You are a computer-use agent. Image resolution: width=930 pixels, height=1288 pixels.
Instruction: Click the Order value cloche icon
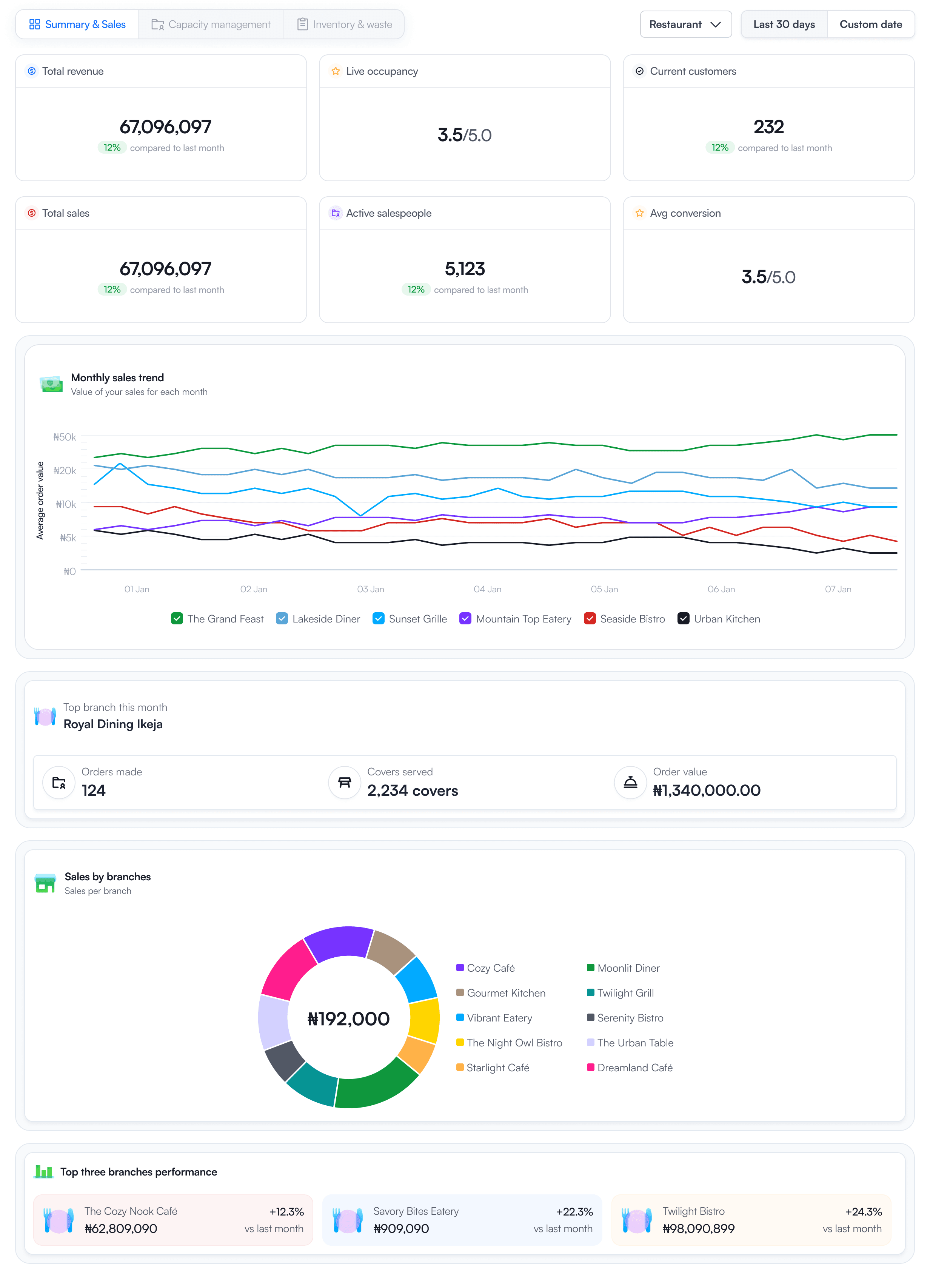pyautogui.click(x=630, y=783)
